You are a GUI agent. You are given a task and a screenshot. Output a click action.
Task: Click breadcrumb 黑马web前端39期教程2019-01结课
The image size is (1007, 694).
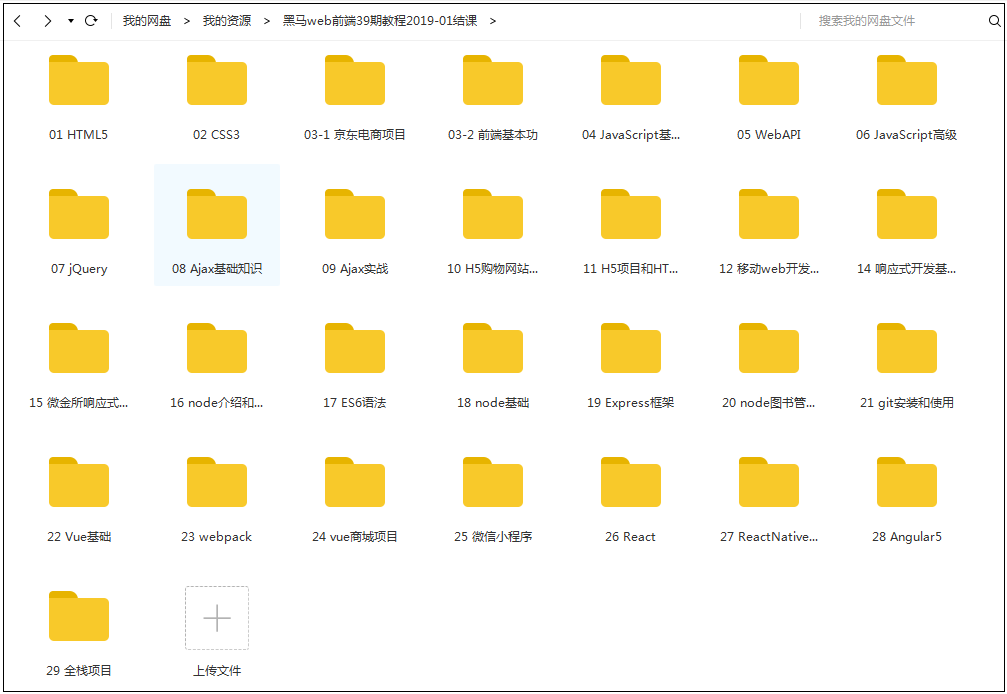[380, 21]
